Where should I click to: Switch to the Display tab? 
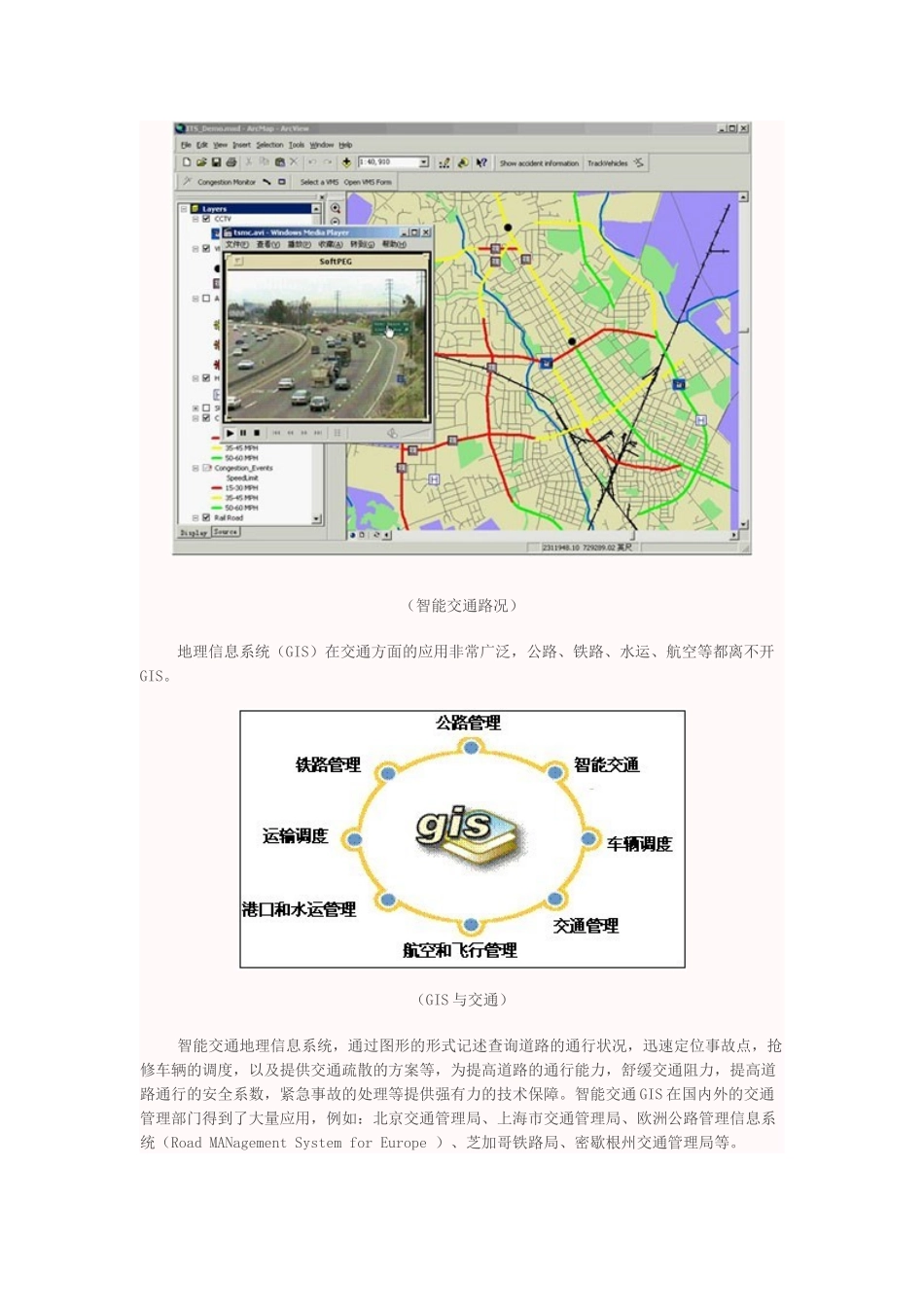point(194,533)
